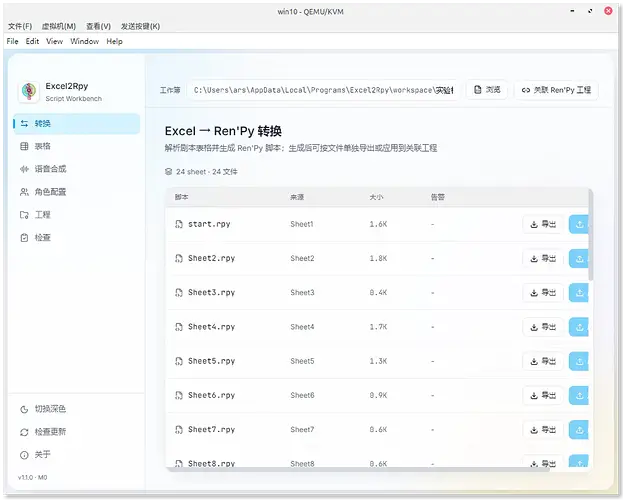Viewport: 623px width, 500px height.
Task: Click 关联 Ren'Py 工程 button
Action: point(556,90)
